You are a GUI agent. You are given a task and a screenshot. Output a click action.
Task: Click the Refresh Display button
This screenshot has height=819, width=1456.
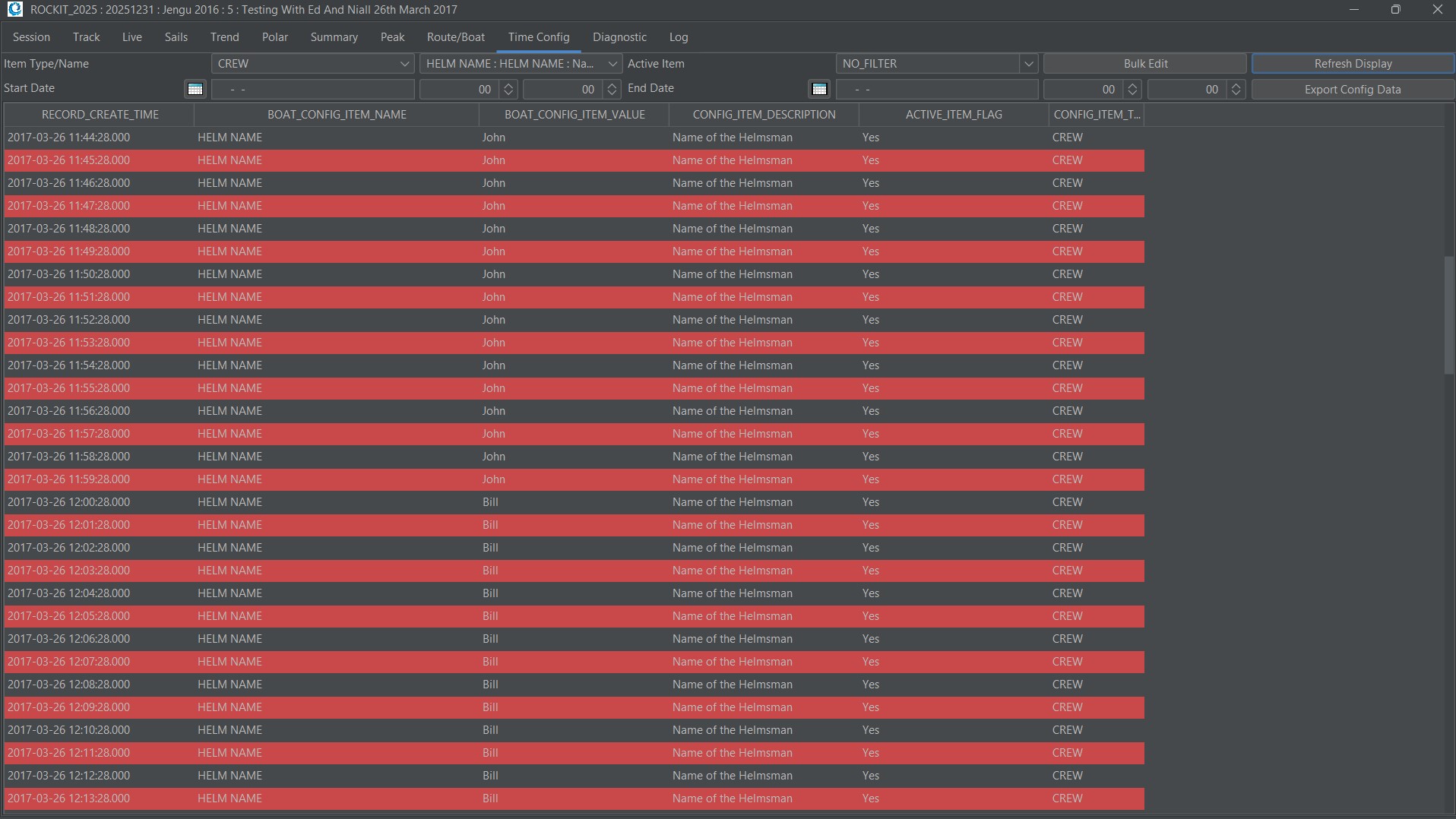click(1353, 64)
